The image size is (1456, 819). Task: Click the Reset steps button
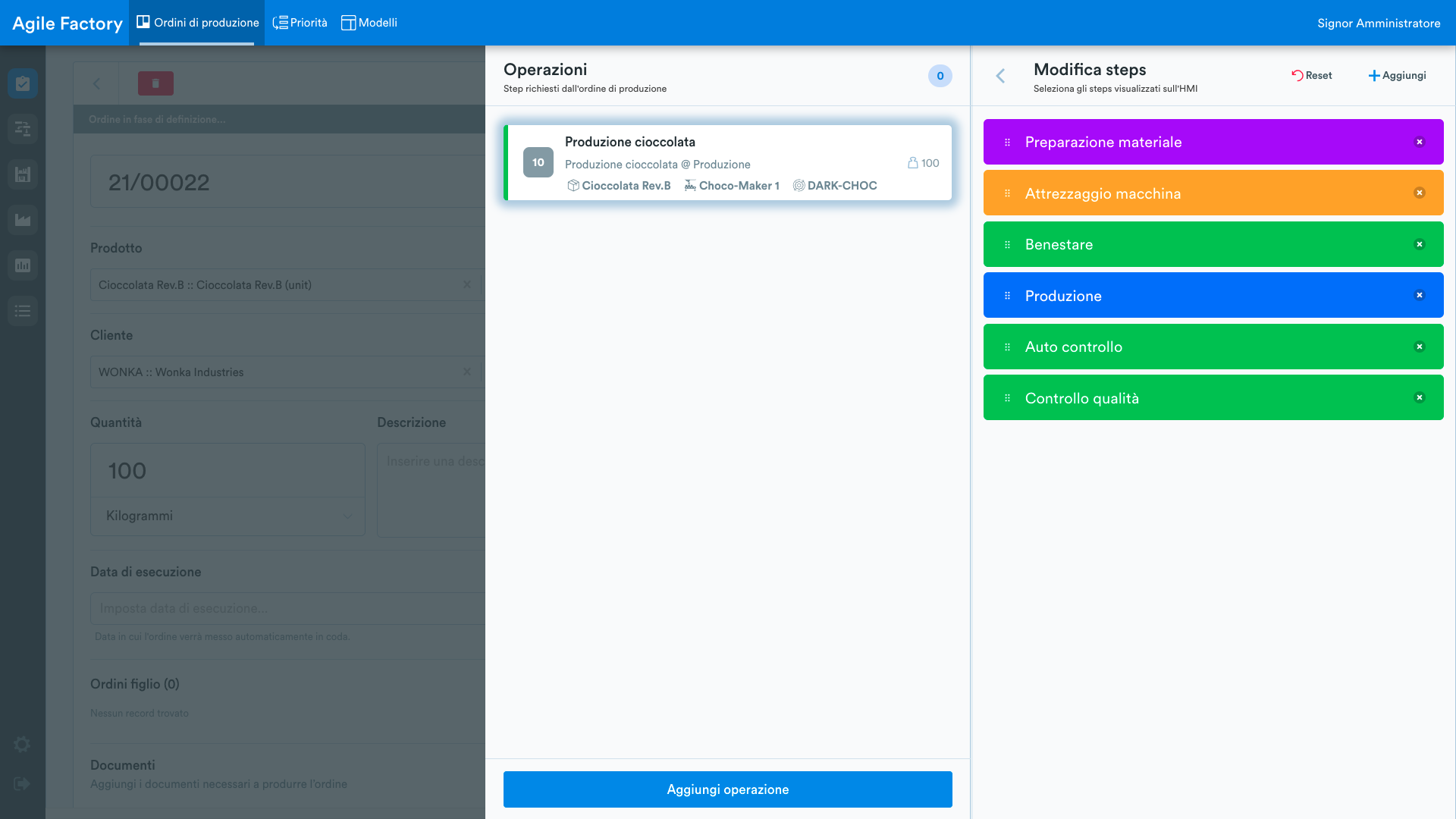[x=1311, y=76]
